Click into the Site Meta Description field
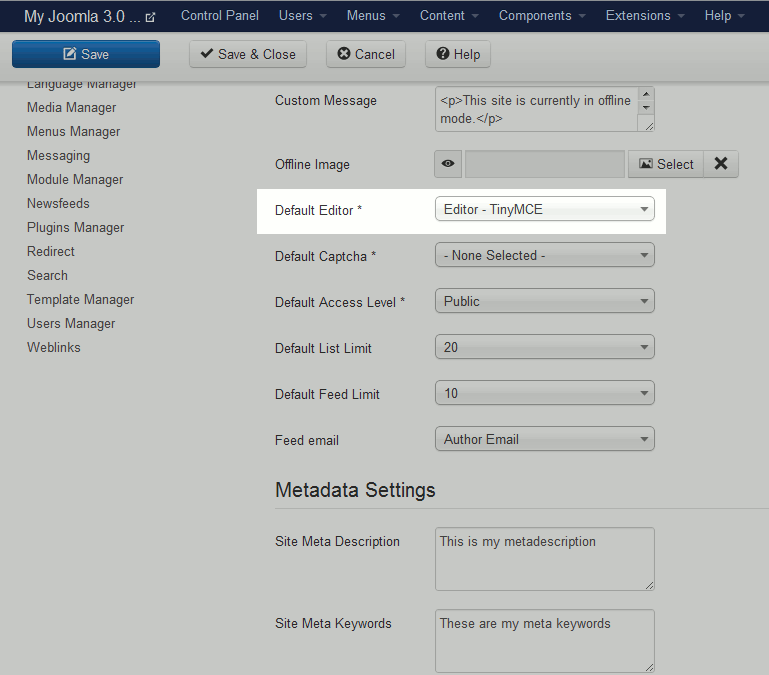 click(544, 558)
